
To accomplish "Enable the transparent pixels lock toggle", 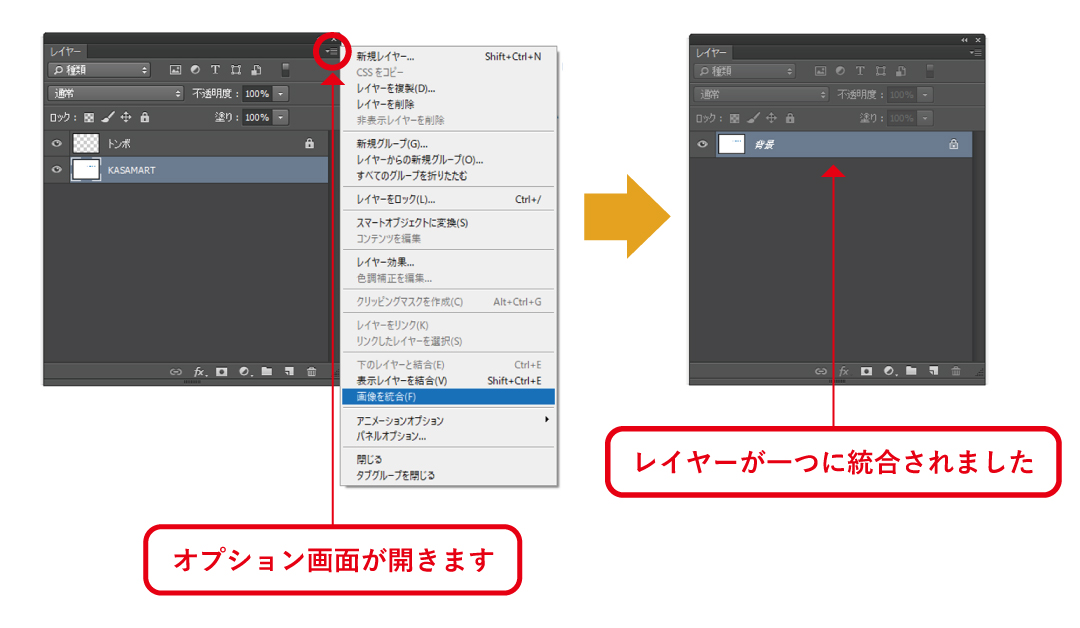I will point(89,117).
